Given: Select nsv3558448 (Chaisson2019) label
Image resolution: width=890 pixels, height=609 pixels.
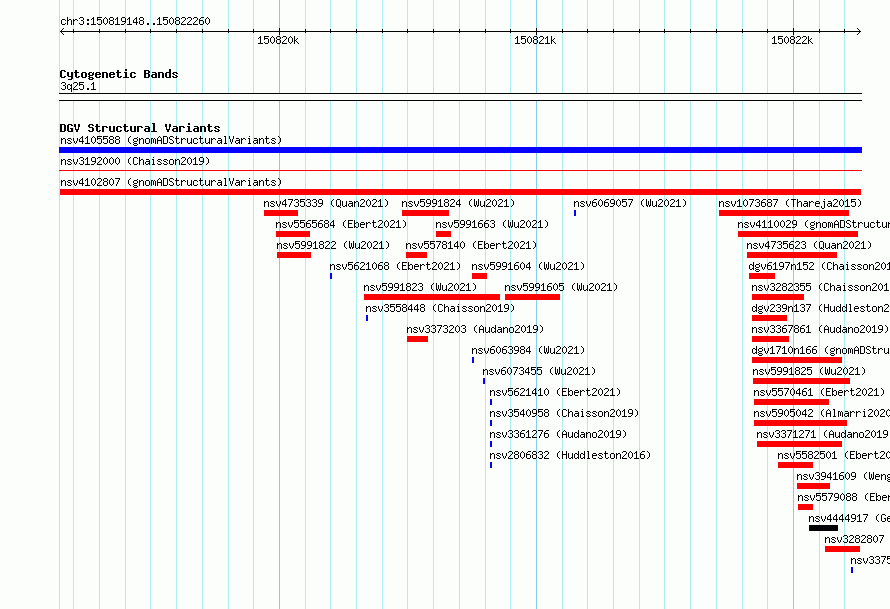Looking at the screenshot, I should point(440,308).
